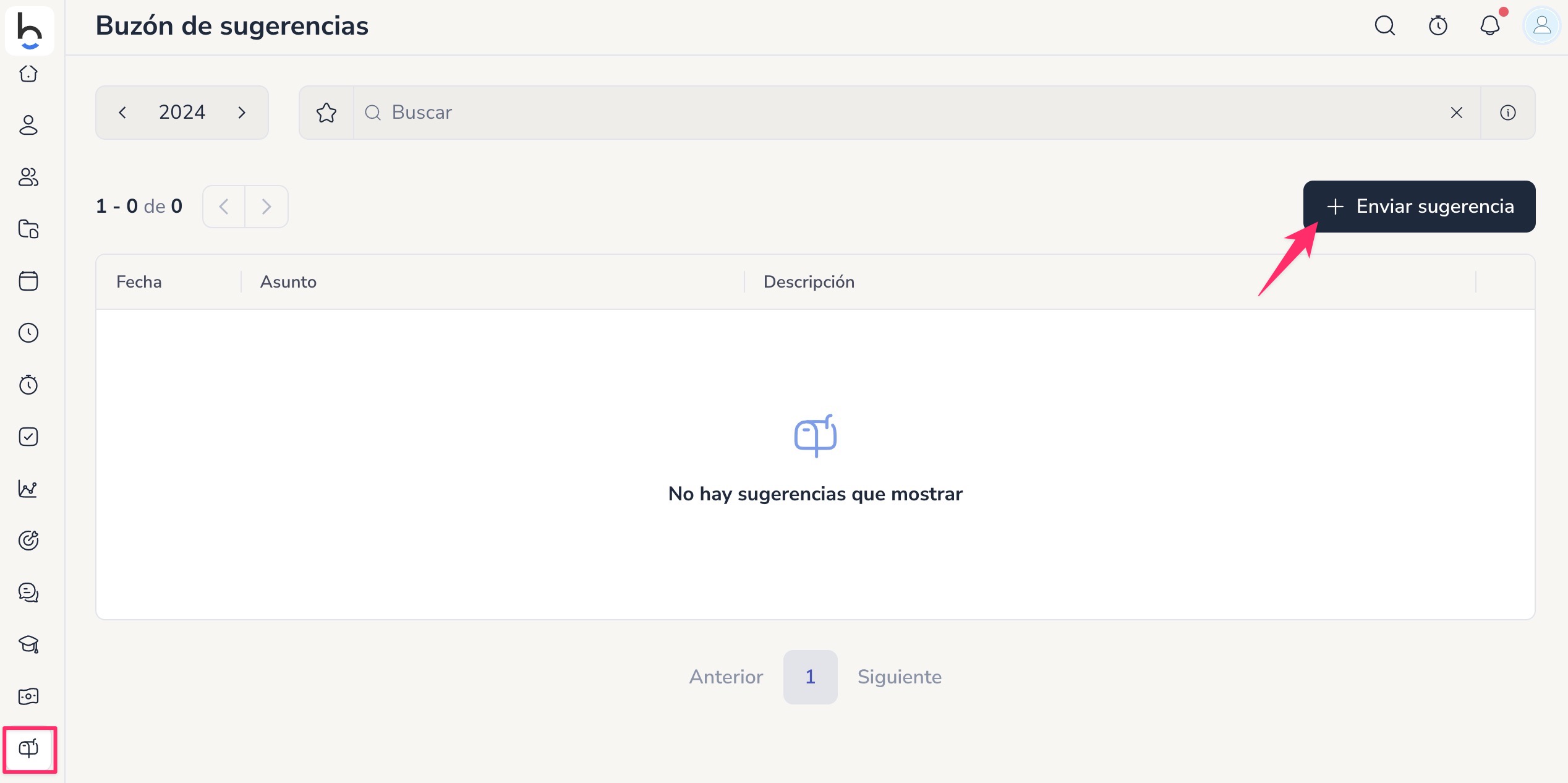Open the chat bubbles sidebar icon
Viewport: 1568px width, 783px height.
coord(28,593)
